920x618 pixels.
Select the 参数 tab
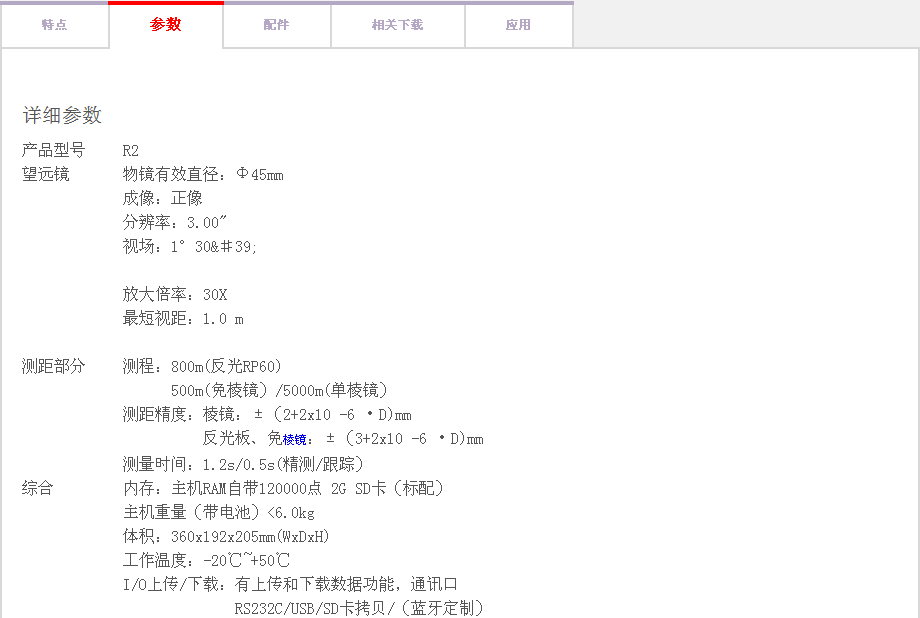[166, 25]
